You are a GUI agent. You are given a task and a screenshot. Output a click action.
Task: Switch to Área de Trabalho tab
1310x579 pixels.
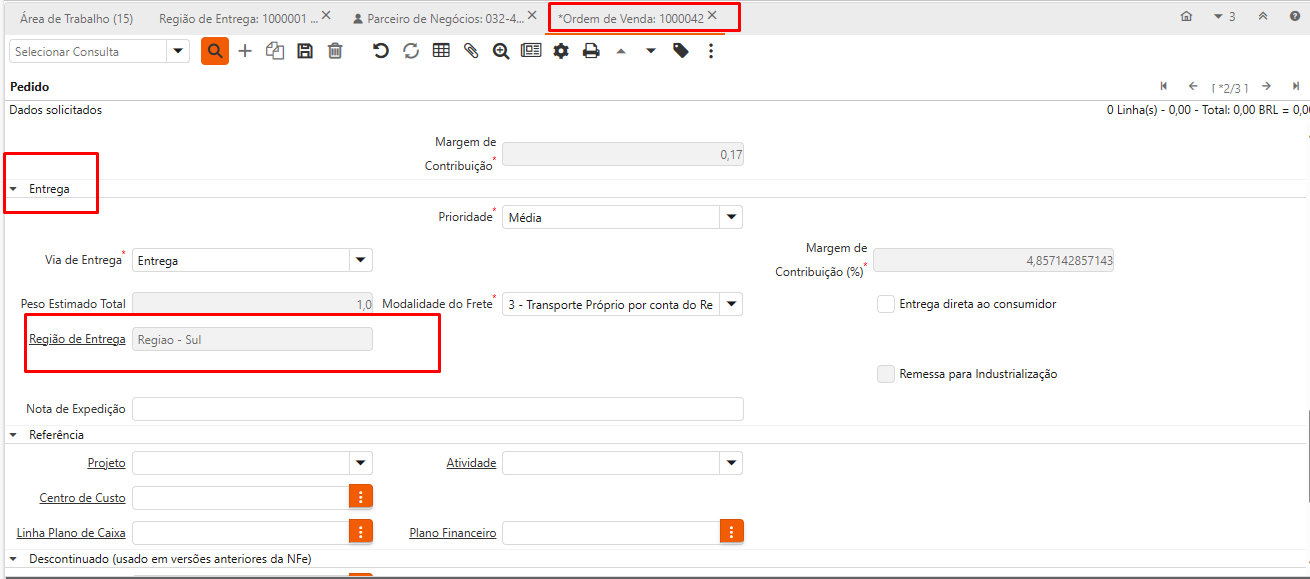(76, 18)
